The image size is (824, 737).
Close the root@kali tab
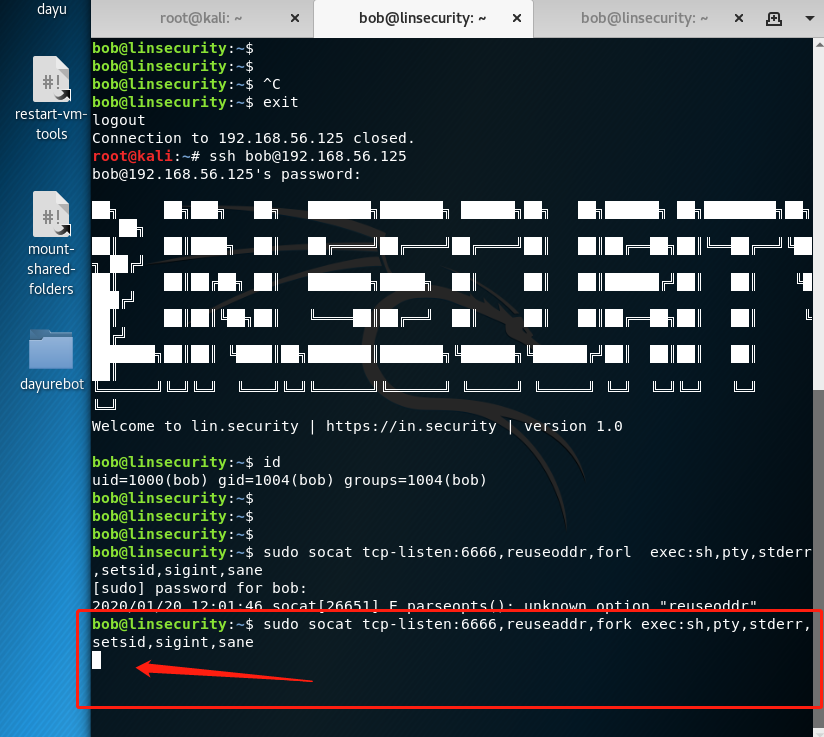click(295, 18)
